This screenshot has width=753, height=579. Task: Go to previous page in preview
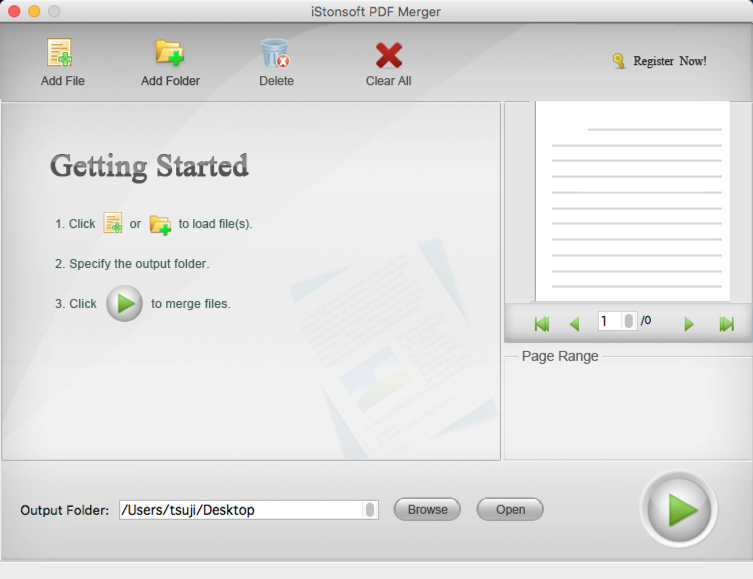tap(574, 324)
